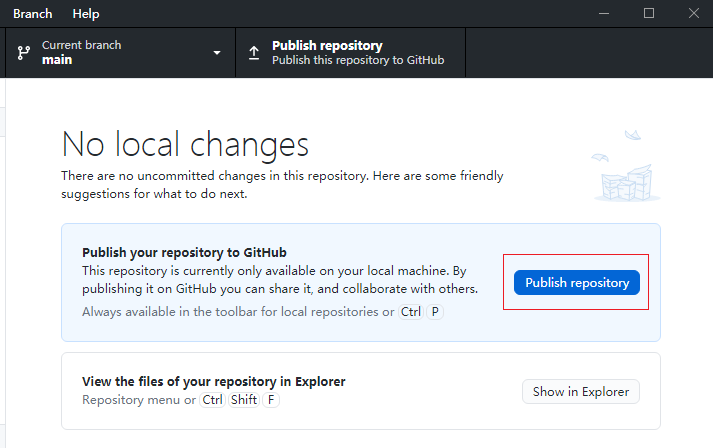Image resolution: width=713 pixels, height=448 pixels.
Task: Close the GitHub Desktop window
Action: tap(693, 14)
